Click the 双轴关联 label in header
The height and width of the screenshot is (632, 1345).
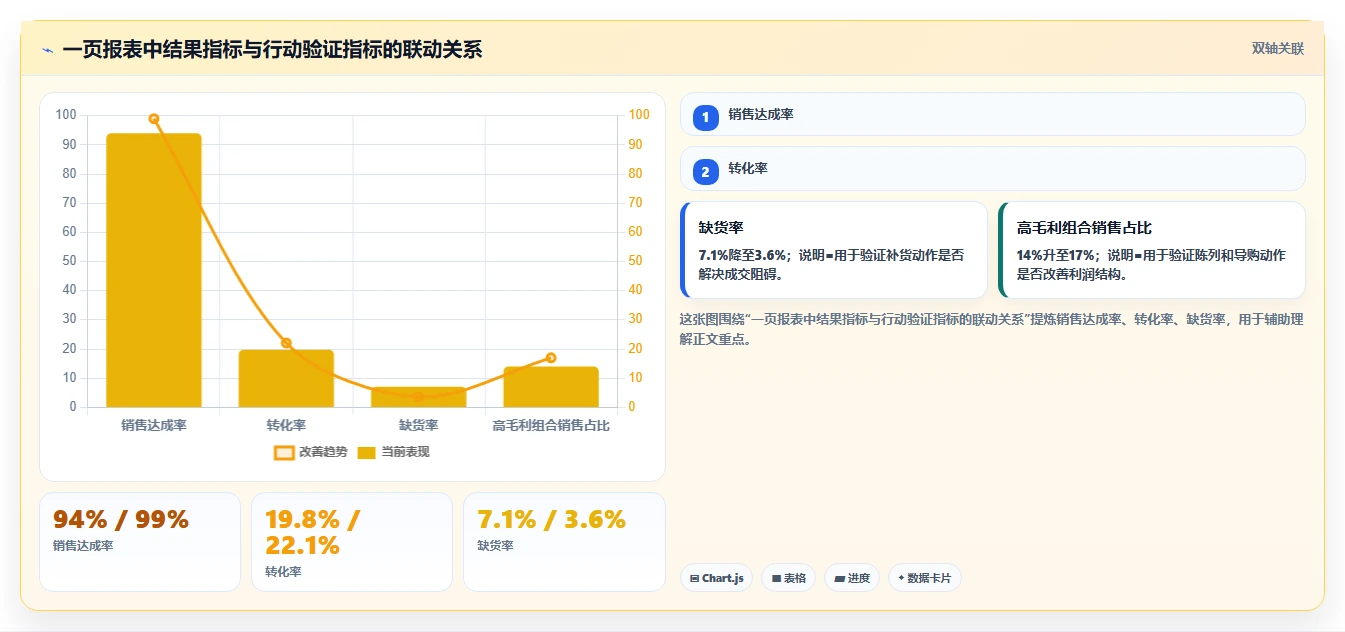[x=1277, y=49]
